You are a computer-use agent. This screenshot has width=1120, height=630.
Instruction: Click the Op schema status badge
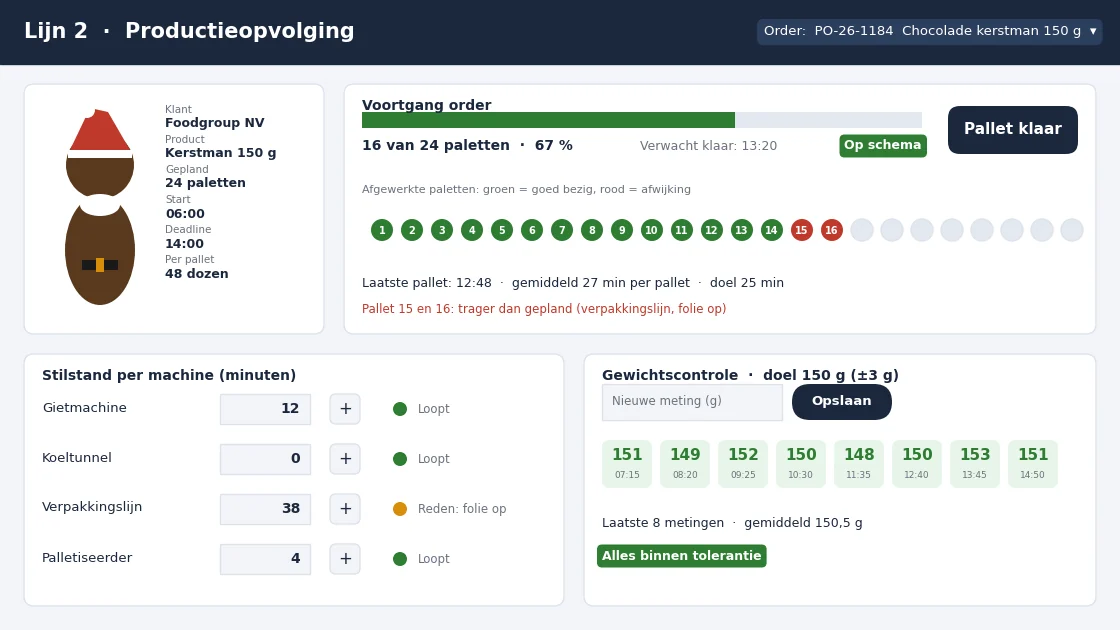[x=883, y=145]
